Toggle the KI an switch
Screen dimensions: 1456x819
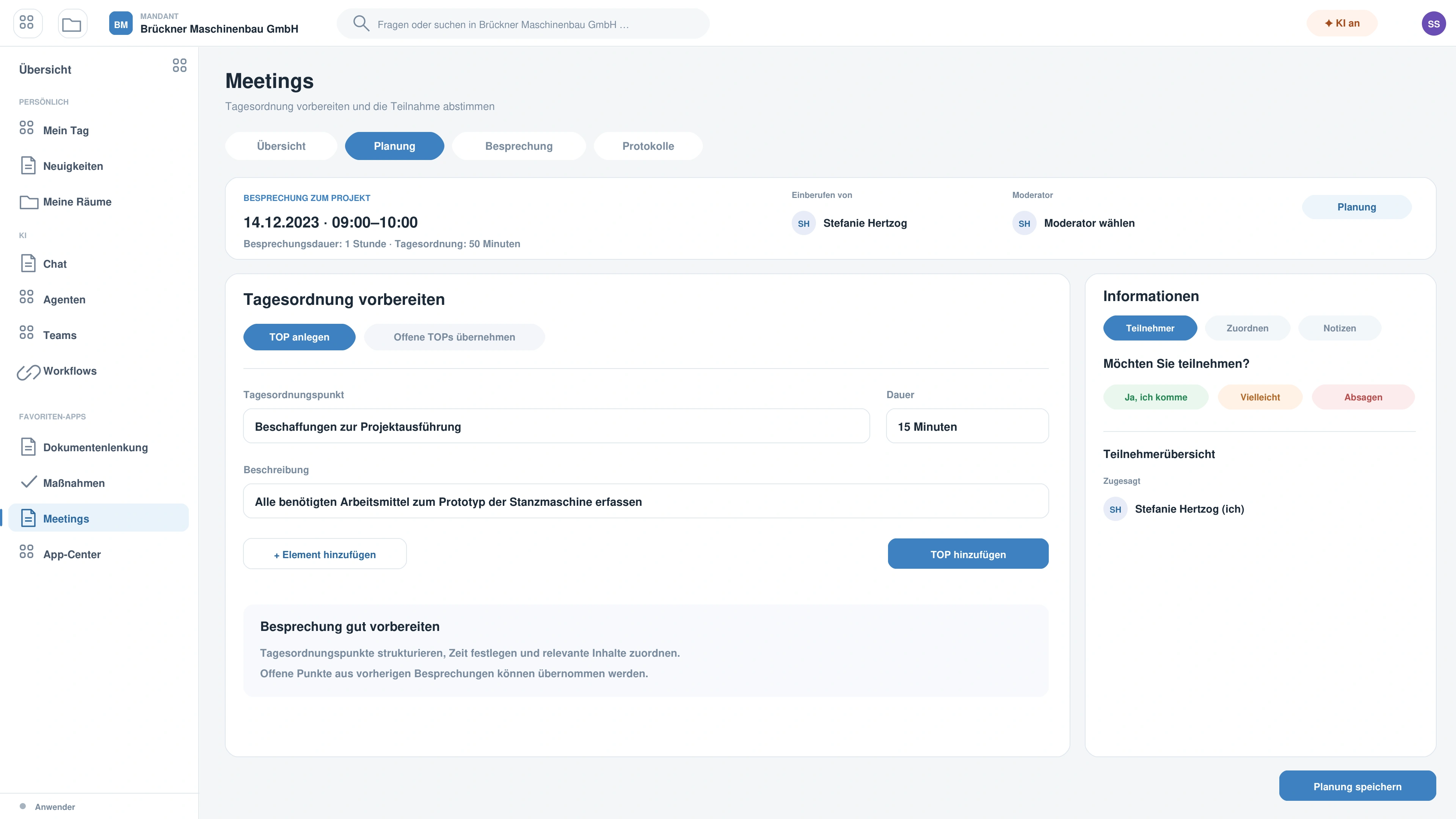tap(1342, 23)
